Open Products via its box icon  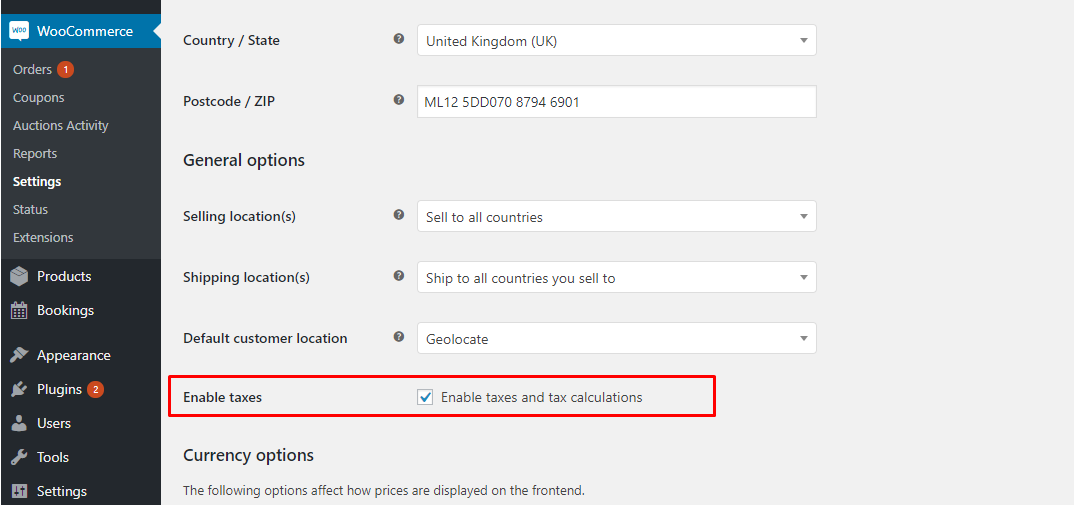point(19,277)
